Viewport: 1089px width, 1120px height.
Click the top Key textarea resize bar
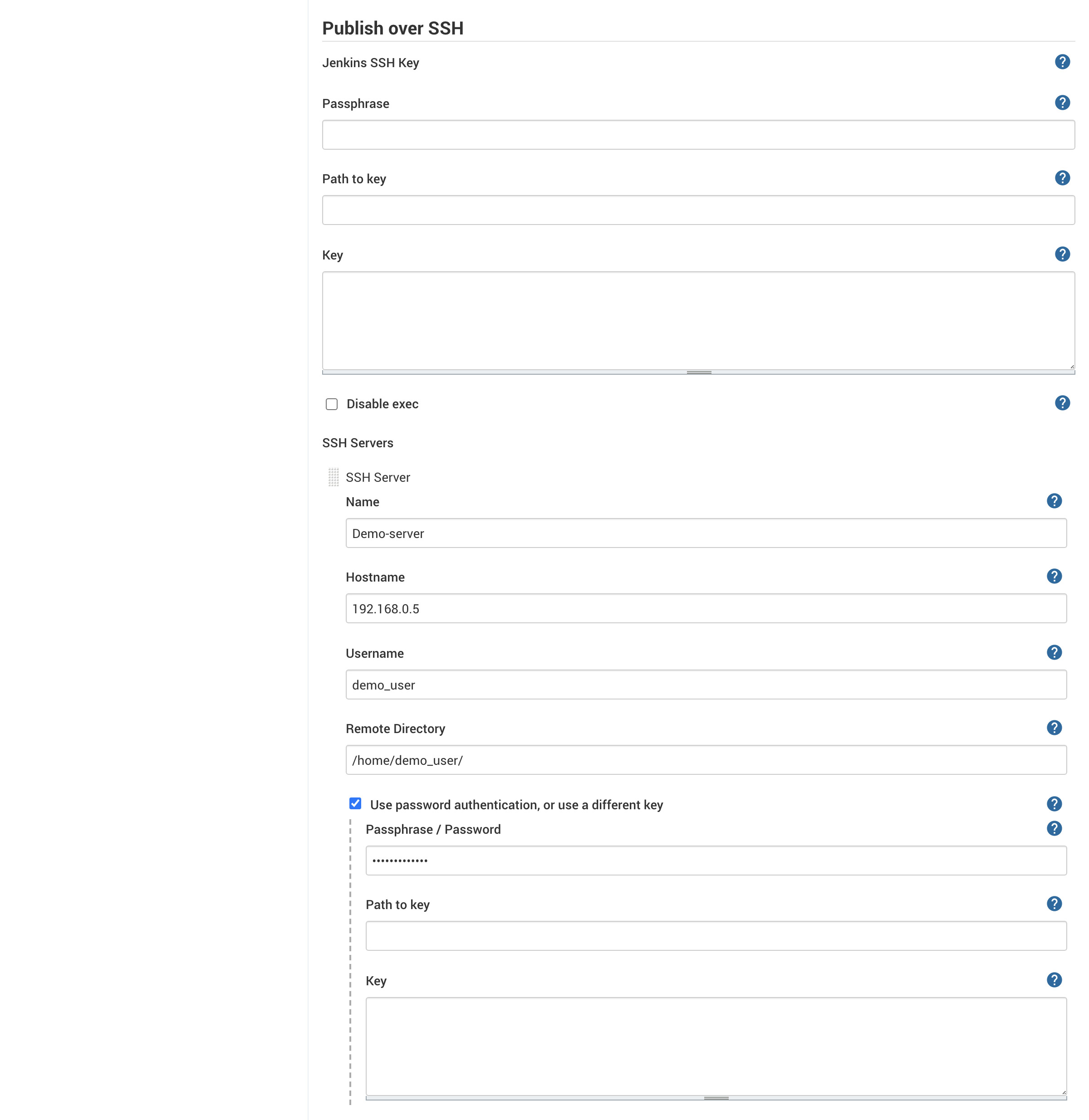[x=698, y=372]
